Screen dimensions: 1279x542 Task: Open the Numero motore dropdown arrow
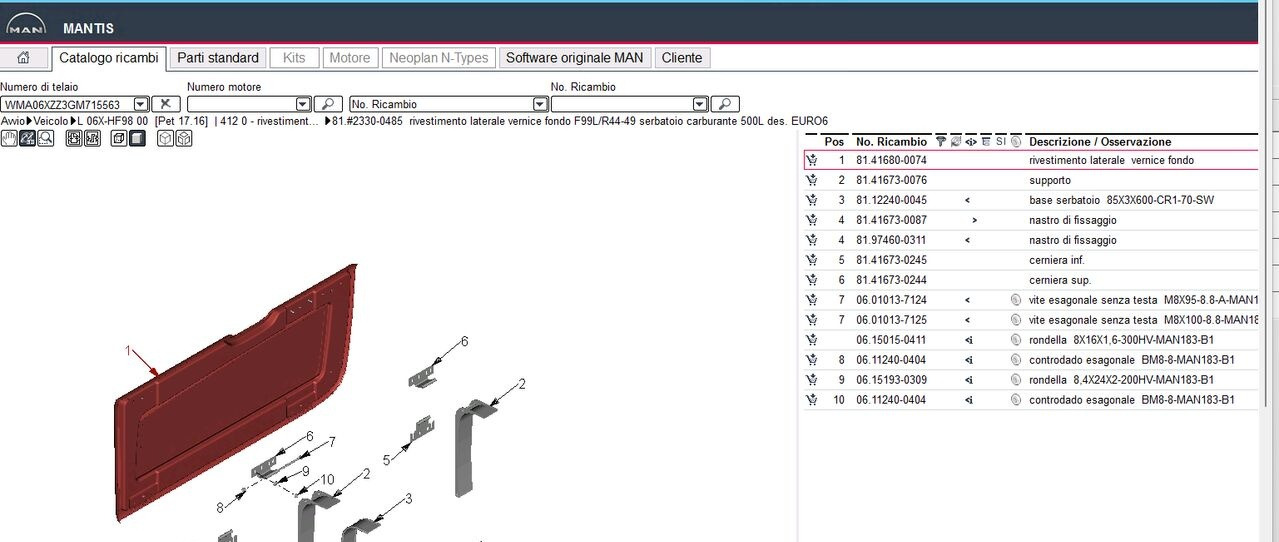303,104
